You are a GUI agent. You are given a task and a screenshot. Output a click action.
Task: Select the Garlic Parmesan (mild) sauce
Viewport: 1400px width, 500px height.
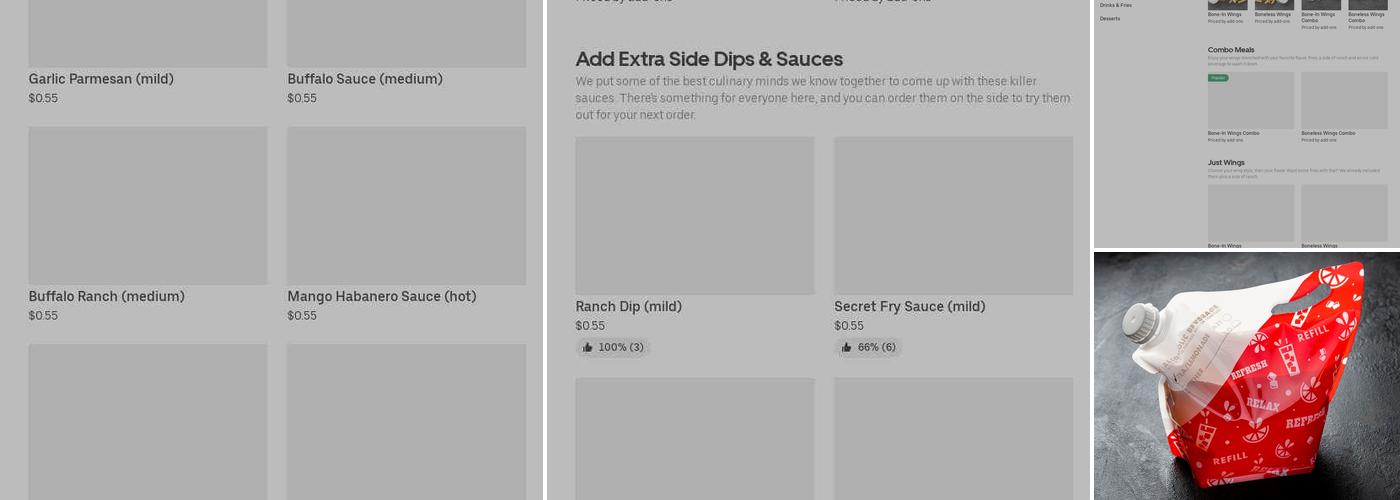[101, 79]
